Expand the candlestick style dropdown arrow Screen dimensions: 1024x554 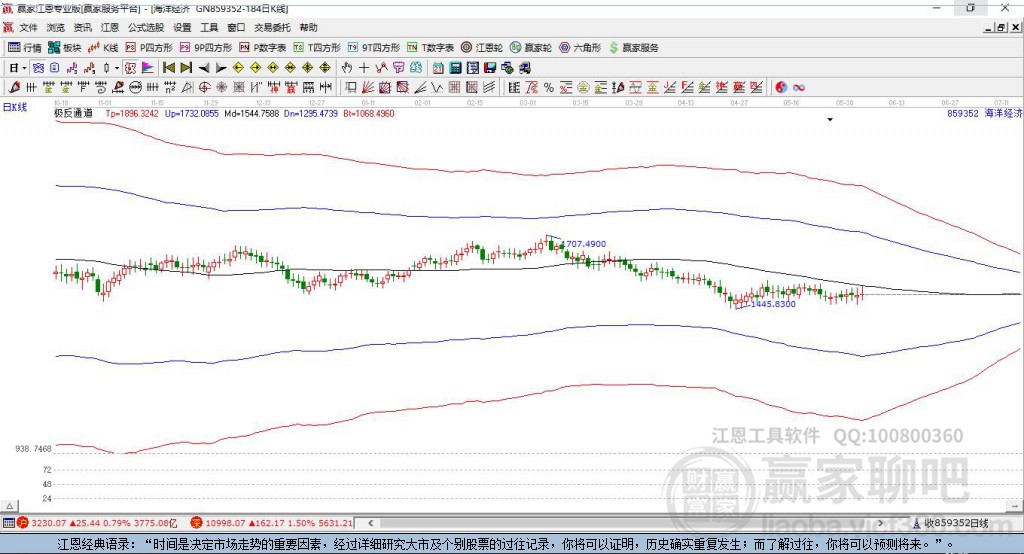[x=117, y=68]
